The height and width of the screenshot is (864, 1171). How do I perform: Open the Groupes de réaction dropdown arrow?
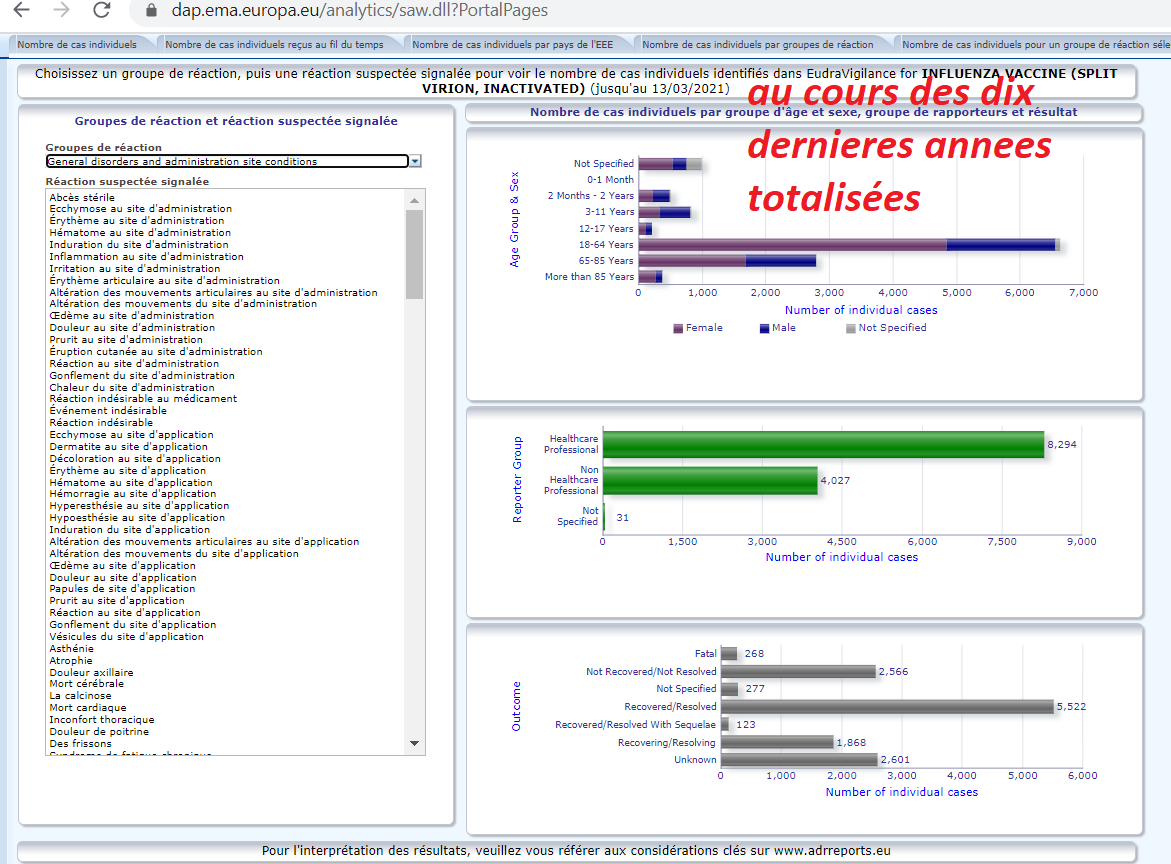pyautogui.click(x=415, y=161)
